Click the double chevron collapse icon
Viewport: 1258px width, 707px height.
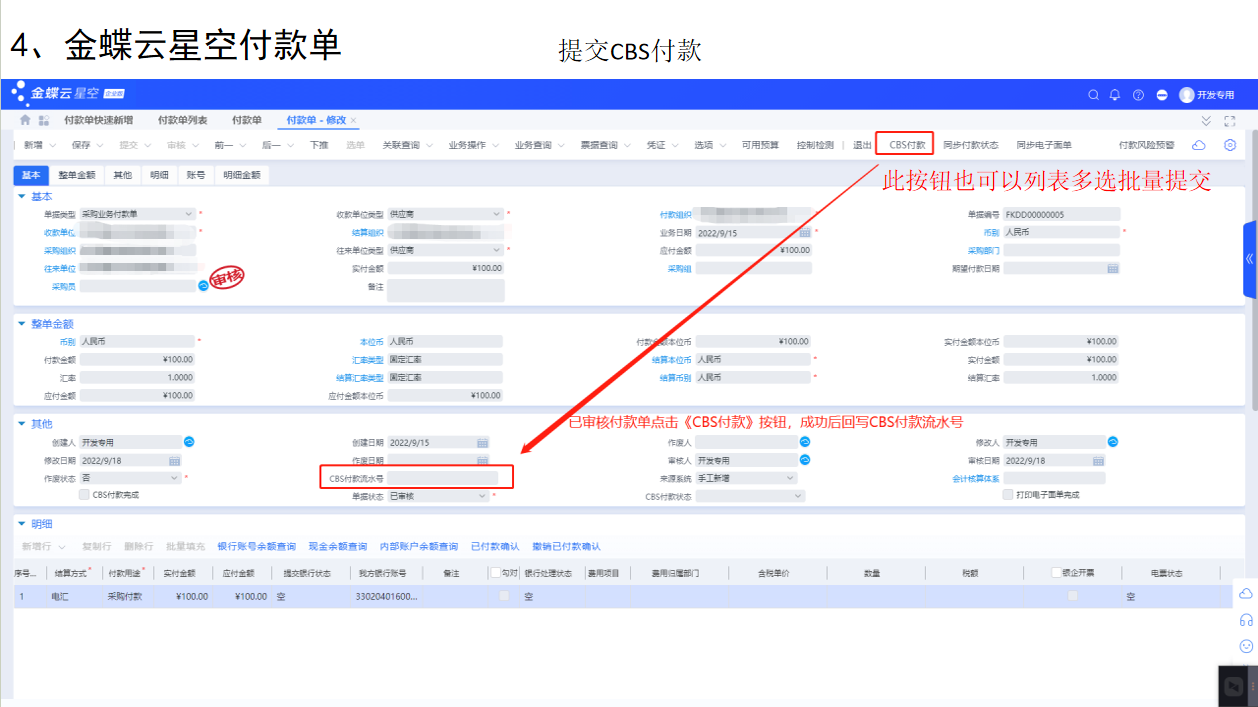click(x=1206, y=120)
